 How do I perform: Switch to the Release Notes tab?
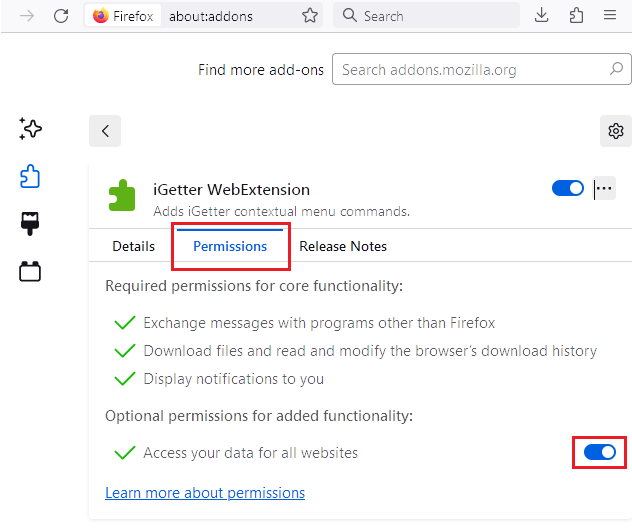pos(343,246)
